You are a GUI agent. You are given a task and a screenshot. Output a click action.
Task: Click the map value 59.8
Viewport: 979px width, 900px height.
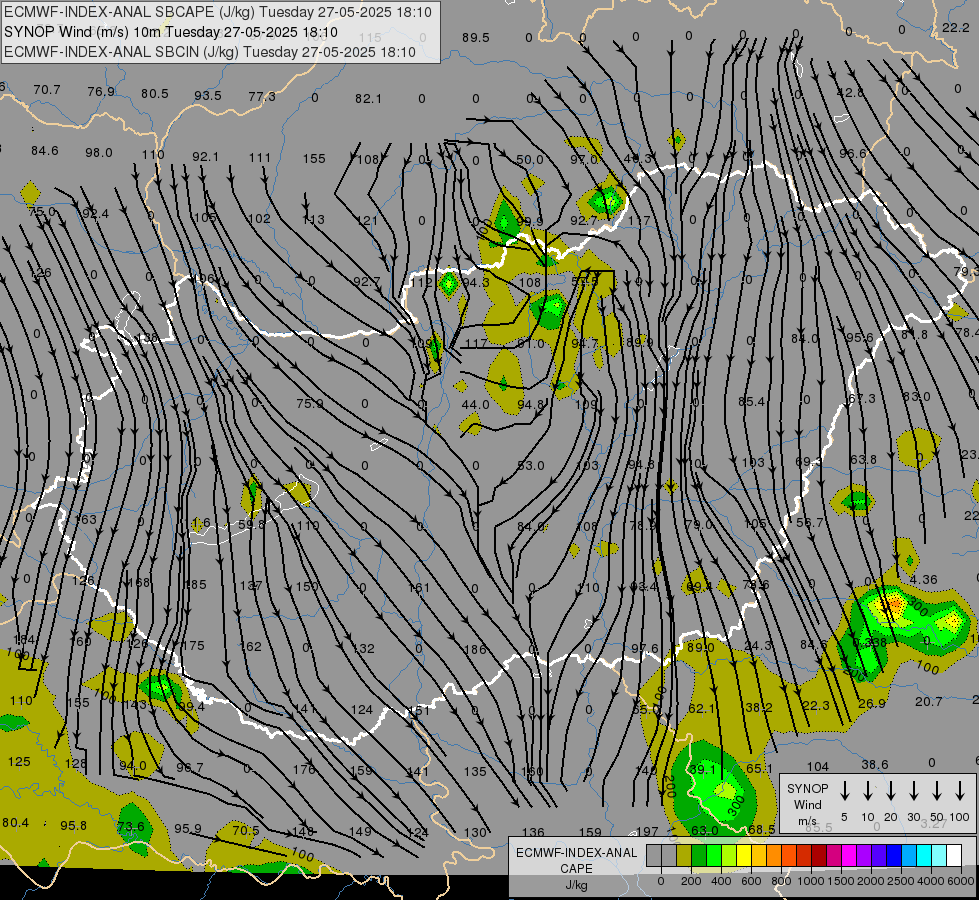[252, 525]
